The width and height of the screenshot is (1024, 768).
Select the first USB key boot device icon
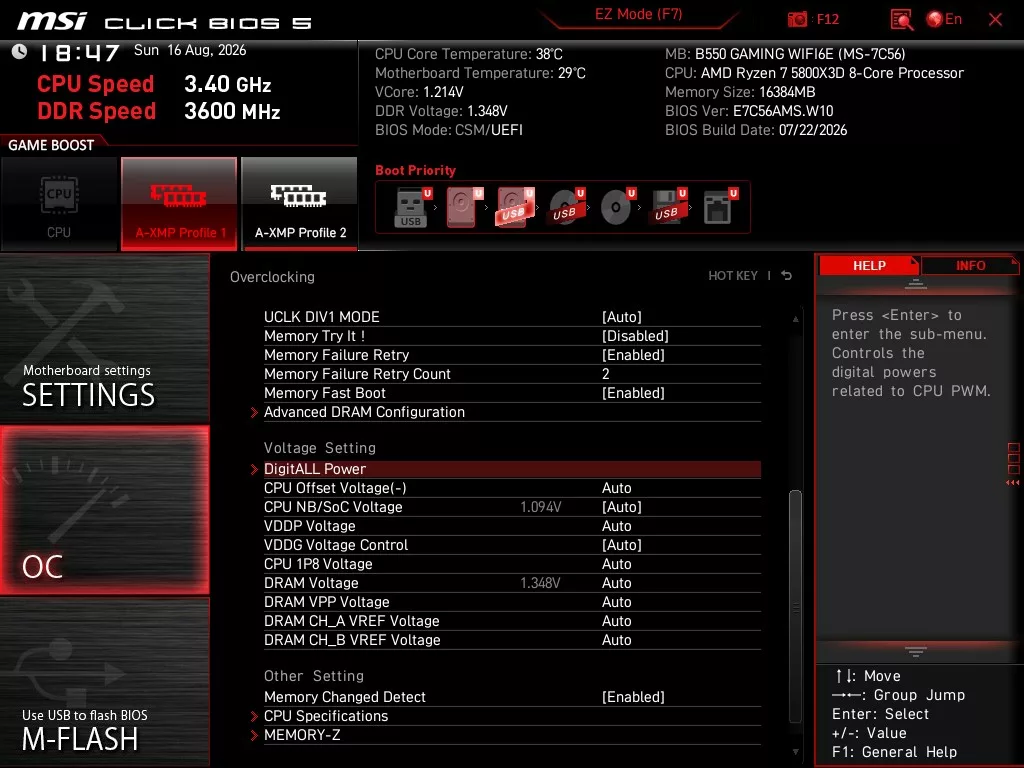click(412, 208)
